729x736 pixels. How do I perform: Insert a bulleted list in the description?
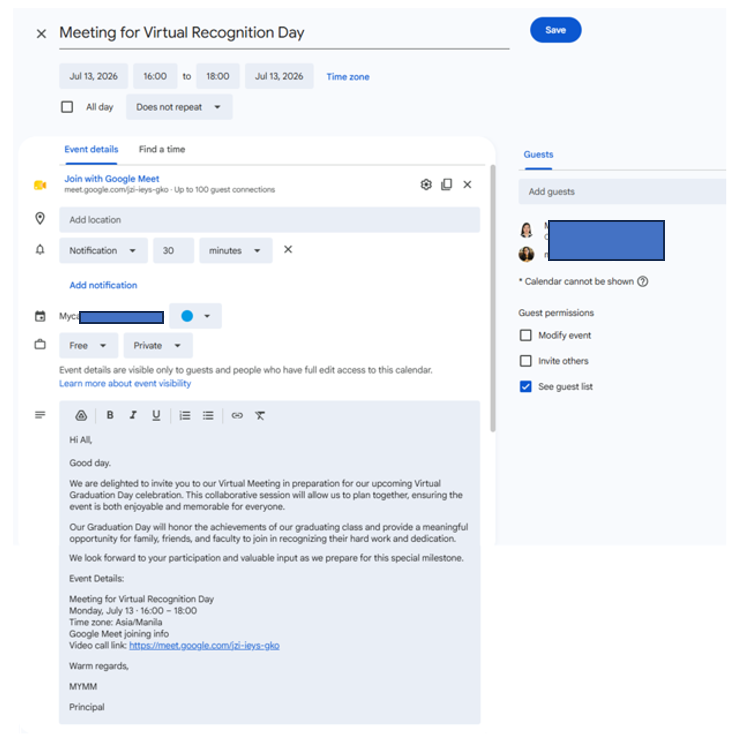click(x=208, y=415)
